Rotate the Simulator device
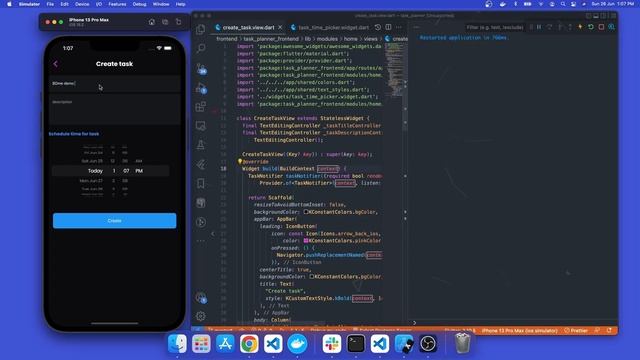Viewport: 640px width, 360px height. click(x=178, y=22)
